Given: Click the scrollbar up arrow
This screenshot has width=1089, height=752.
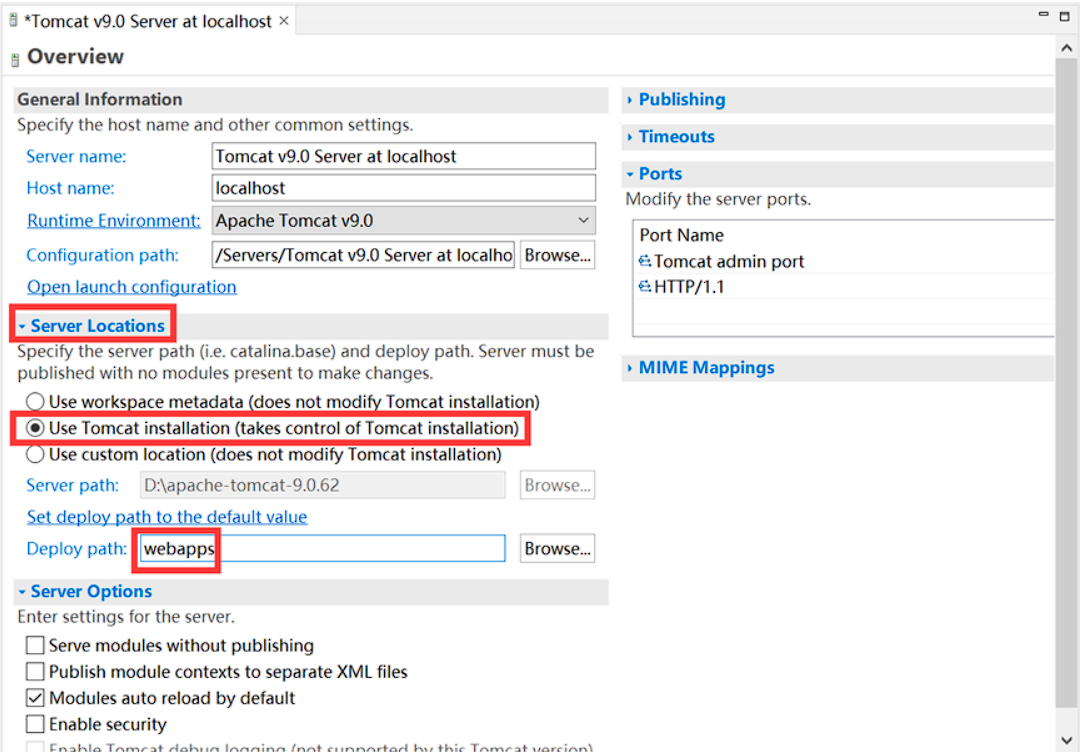Looking at the screenshot, I should tap(1066, 48).
